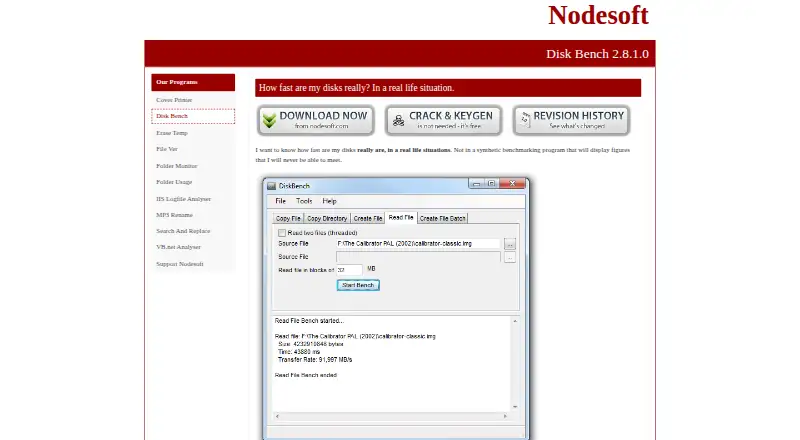Image resolution: width=800 pixels, height=440 pixels.
Task: Click the Size bytes line in log
Action: pos(311,345)
